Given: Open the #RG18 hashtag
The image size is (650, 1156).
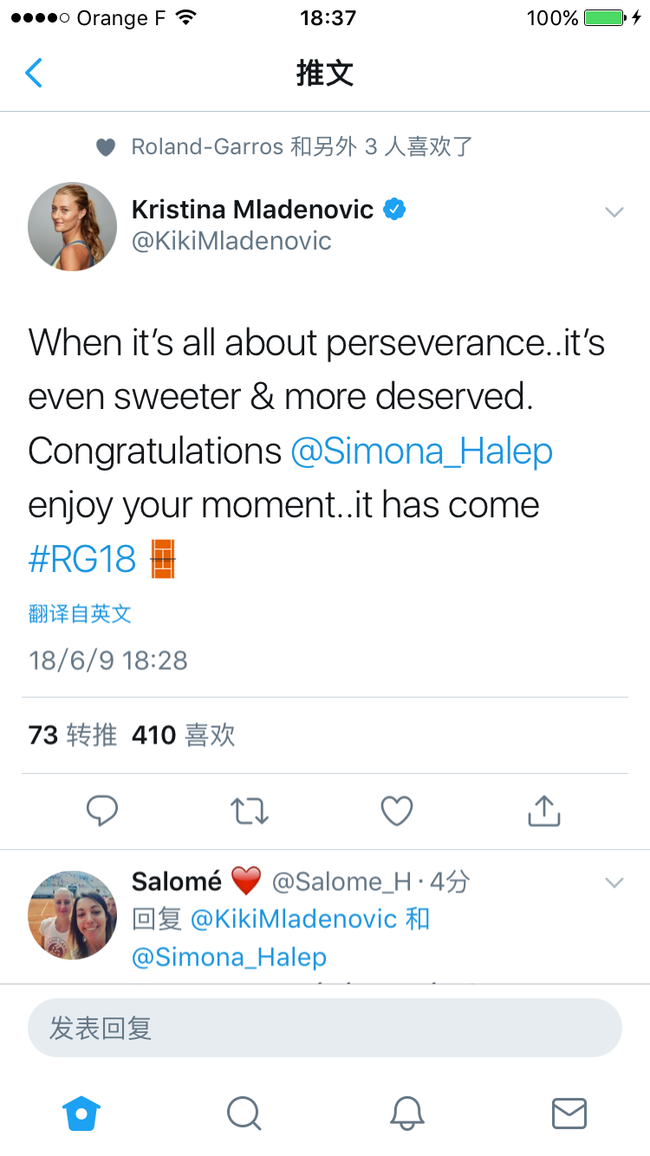Looking at the screenshot, I should [x=82, y=560].
